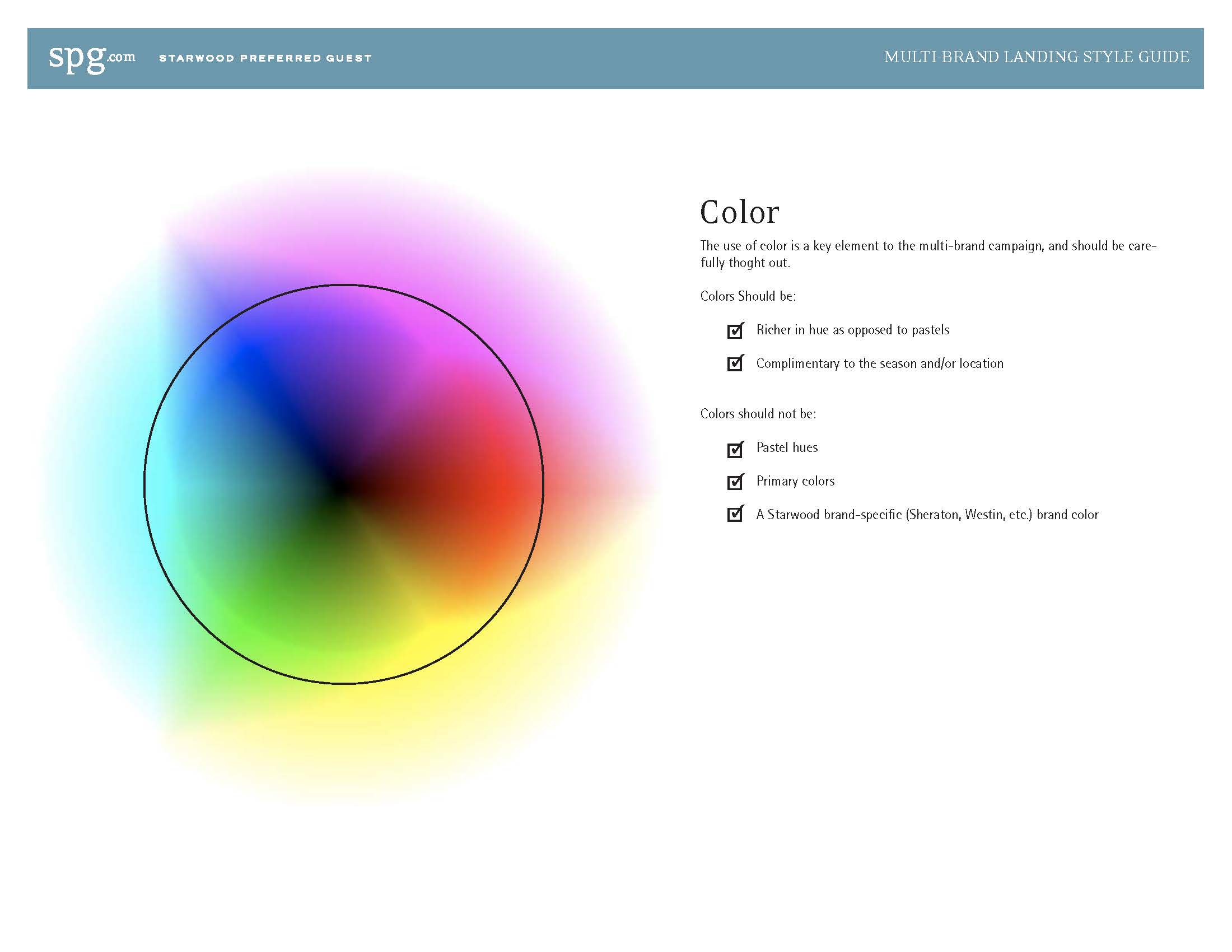1232x952 pixels.
Task: Toggle the Pastel hues checkbox
Action: click(735, 450)
